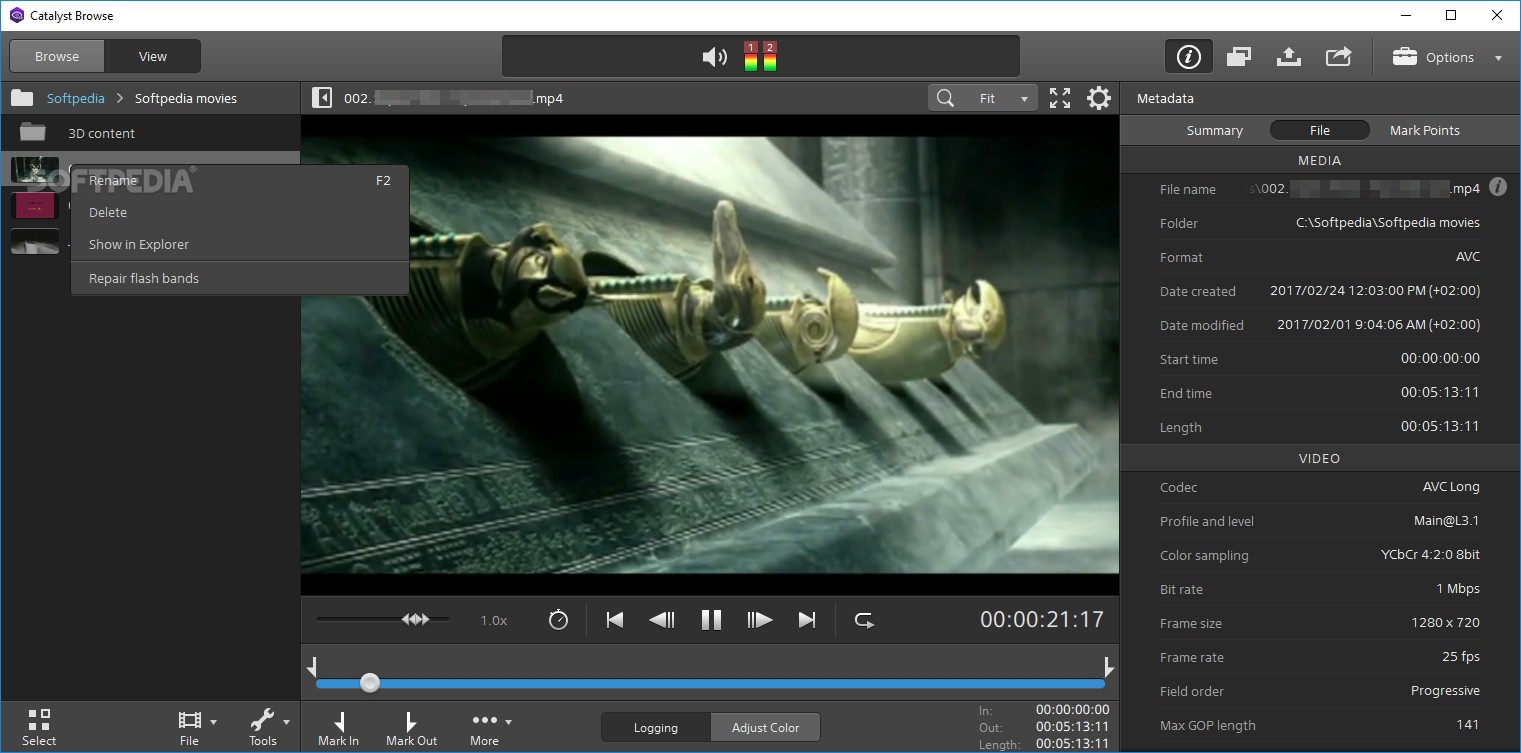Image resolution: width=1521 pixels, height=753 pixels.
Task: Click the root folder icon in breadcrumb
Action: coord(22,98)
